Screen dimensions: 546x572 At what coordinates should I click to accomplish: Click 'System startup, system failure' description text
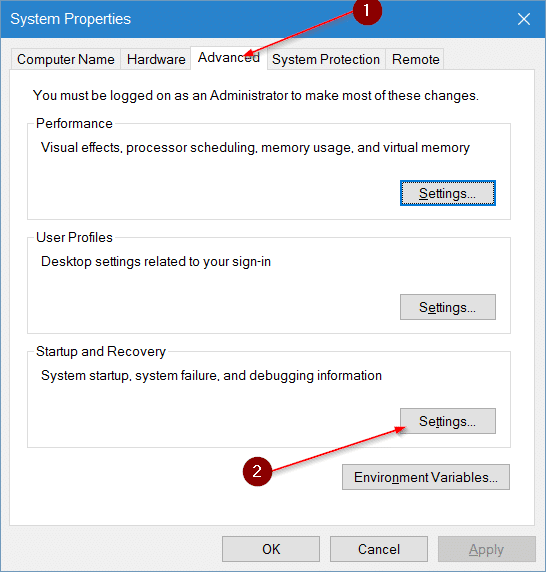[x=211, y=375]
